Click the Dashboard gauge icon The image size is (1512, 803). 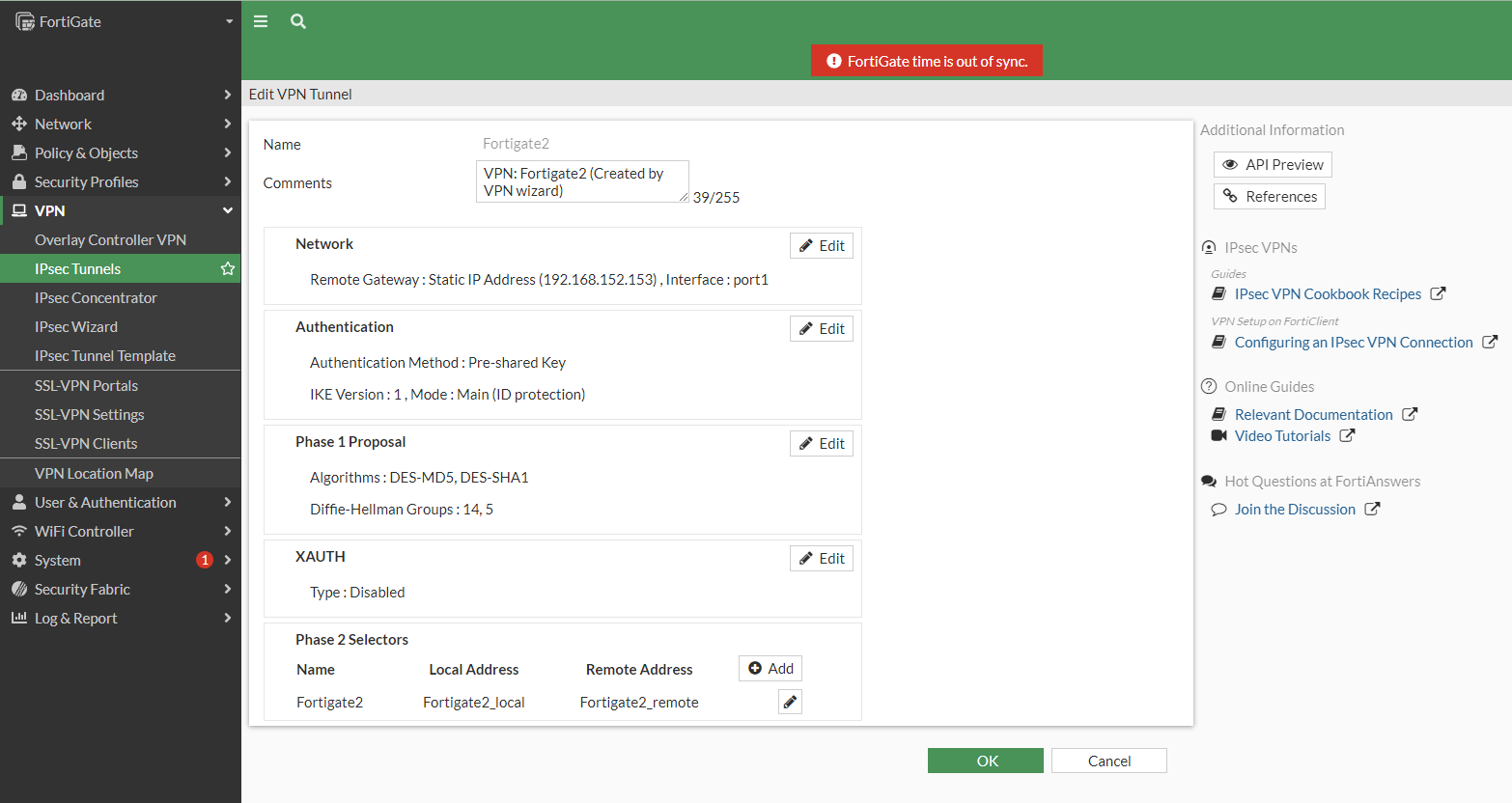[19, 95]
